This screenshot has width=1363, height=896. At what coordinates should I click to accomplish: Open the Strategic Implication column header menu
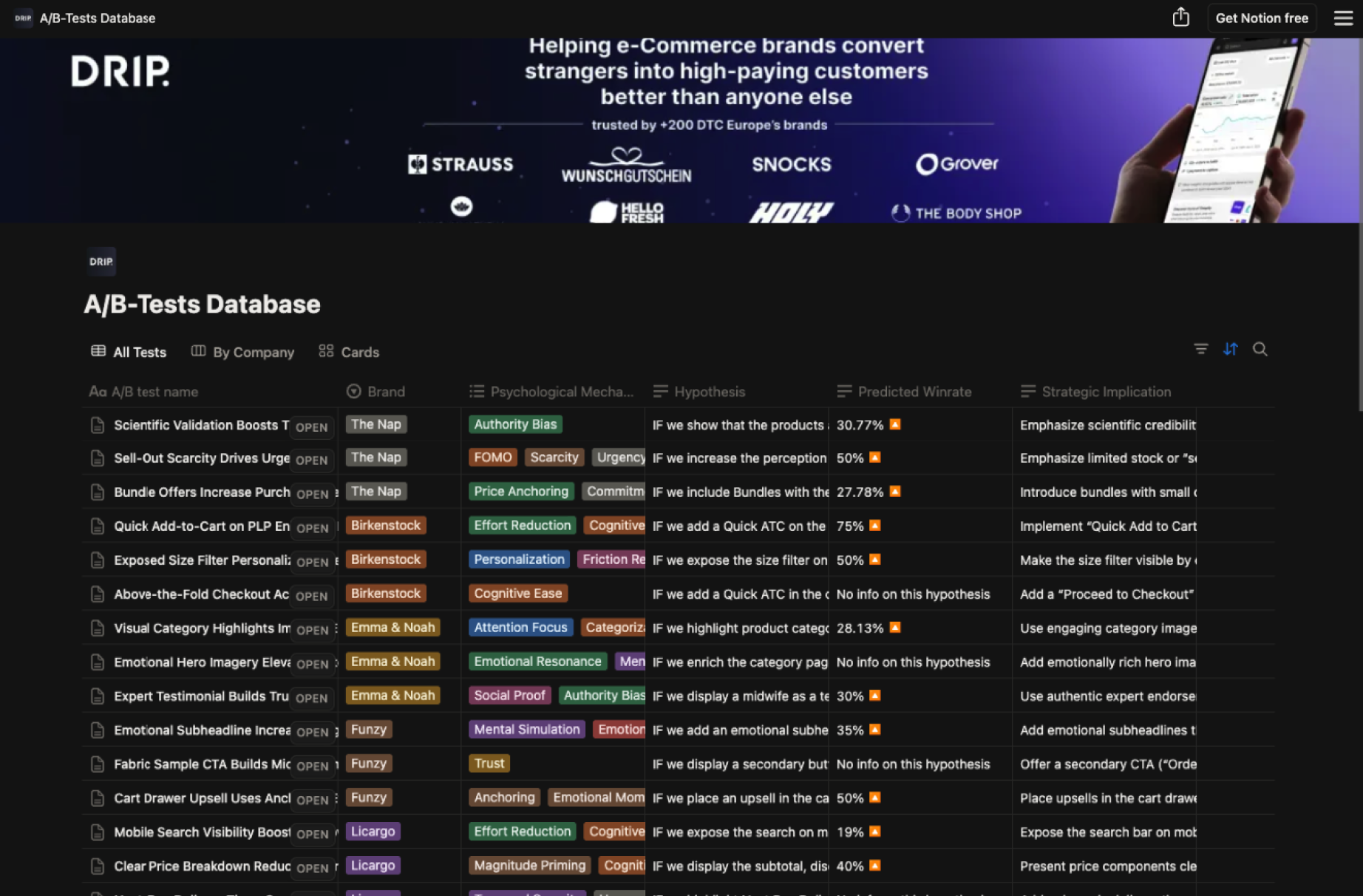point(1106,392)
